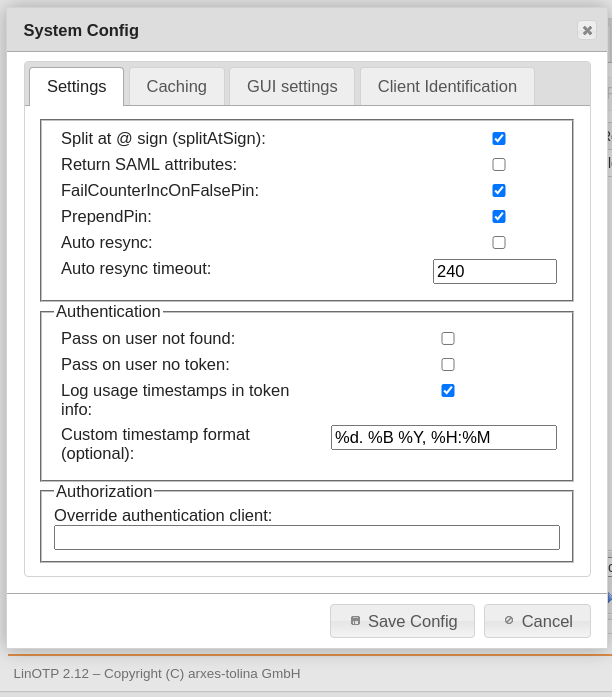This screenshot has height=697, width=612.
Task: Close the System Config dialog
Action: (587, 30)
